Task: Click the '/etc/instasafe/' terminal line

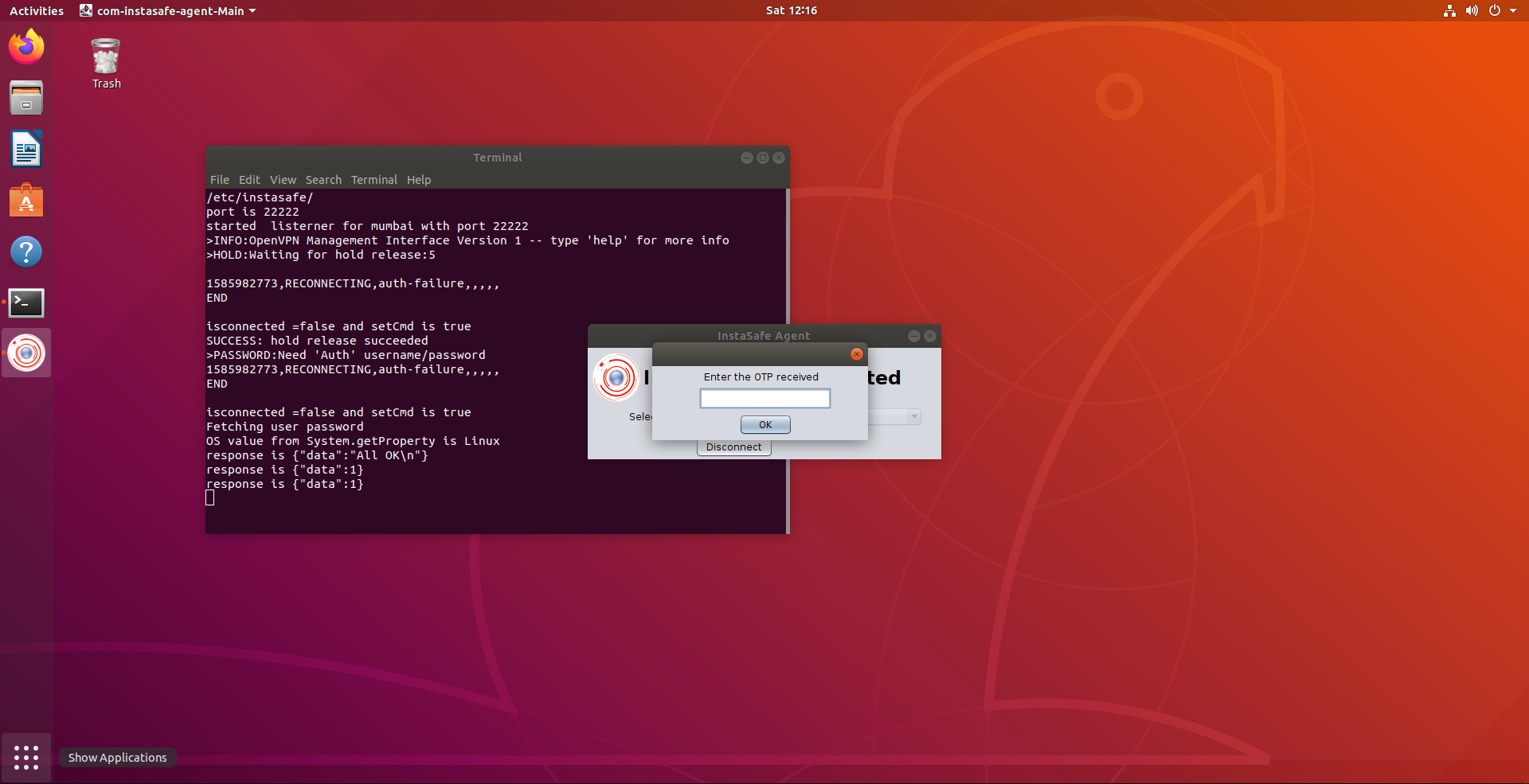Action: click(260, 197)
